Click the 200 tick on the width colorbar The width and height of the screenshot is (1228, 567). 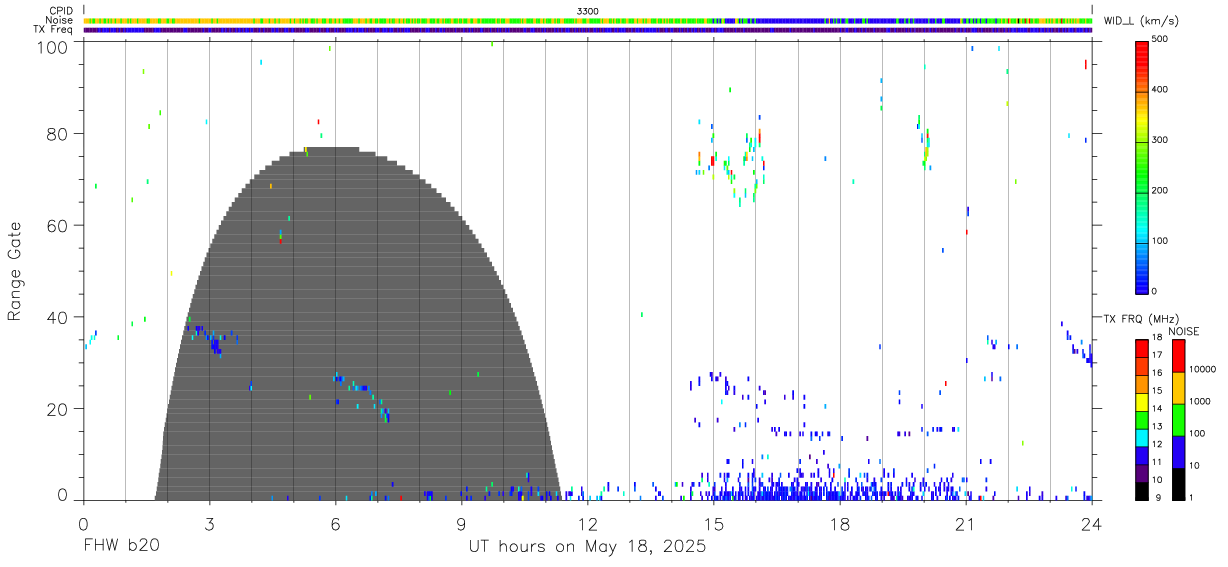(x=1160, y=190)
